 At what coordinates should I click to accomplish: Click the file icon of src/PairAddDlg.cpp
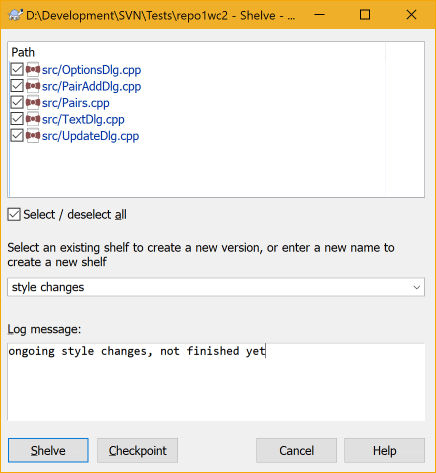tap(33, 86)
